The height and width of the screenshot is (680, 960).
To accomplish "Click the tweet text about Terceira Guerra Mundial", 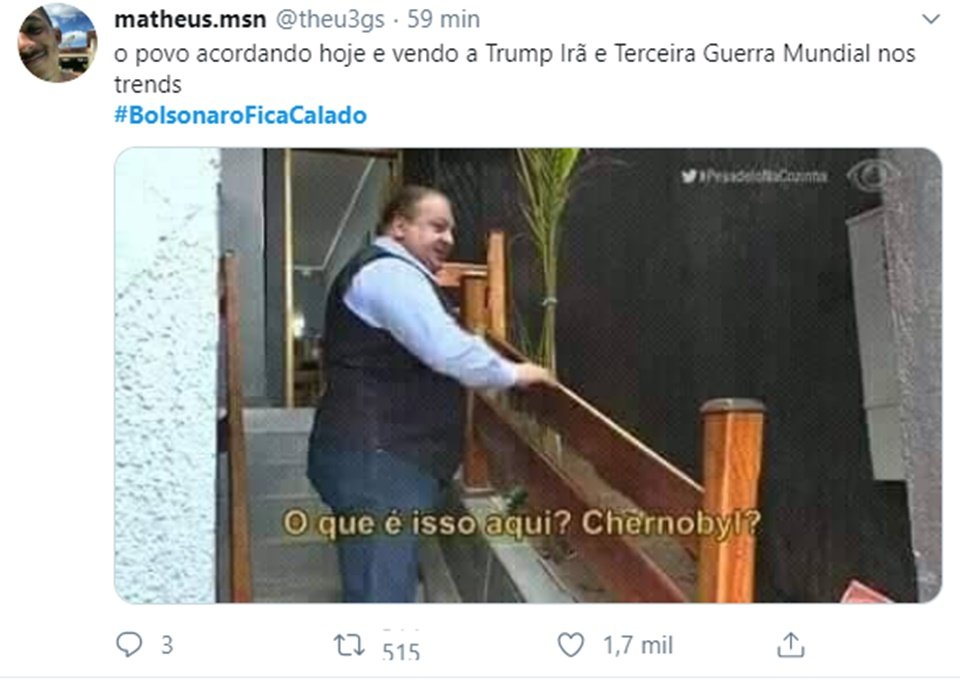I will [x=514, y=69].
